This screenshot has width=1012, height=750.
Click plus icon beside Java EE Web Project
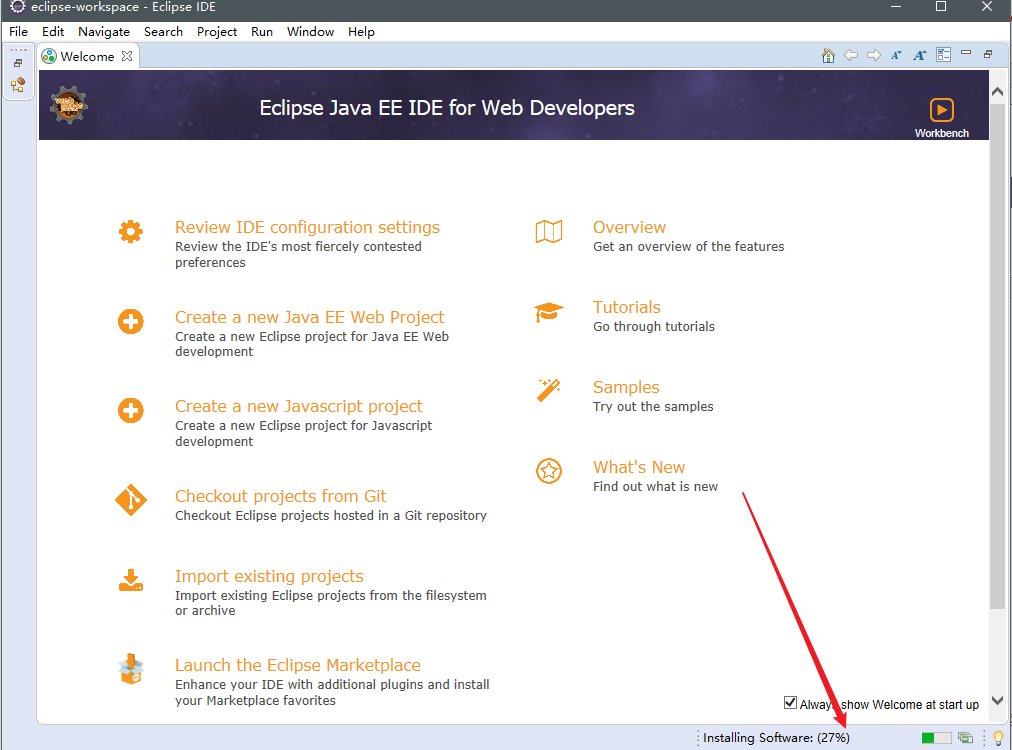(x=130, y=321)
